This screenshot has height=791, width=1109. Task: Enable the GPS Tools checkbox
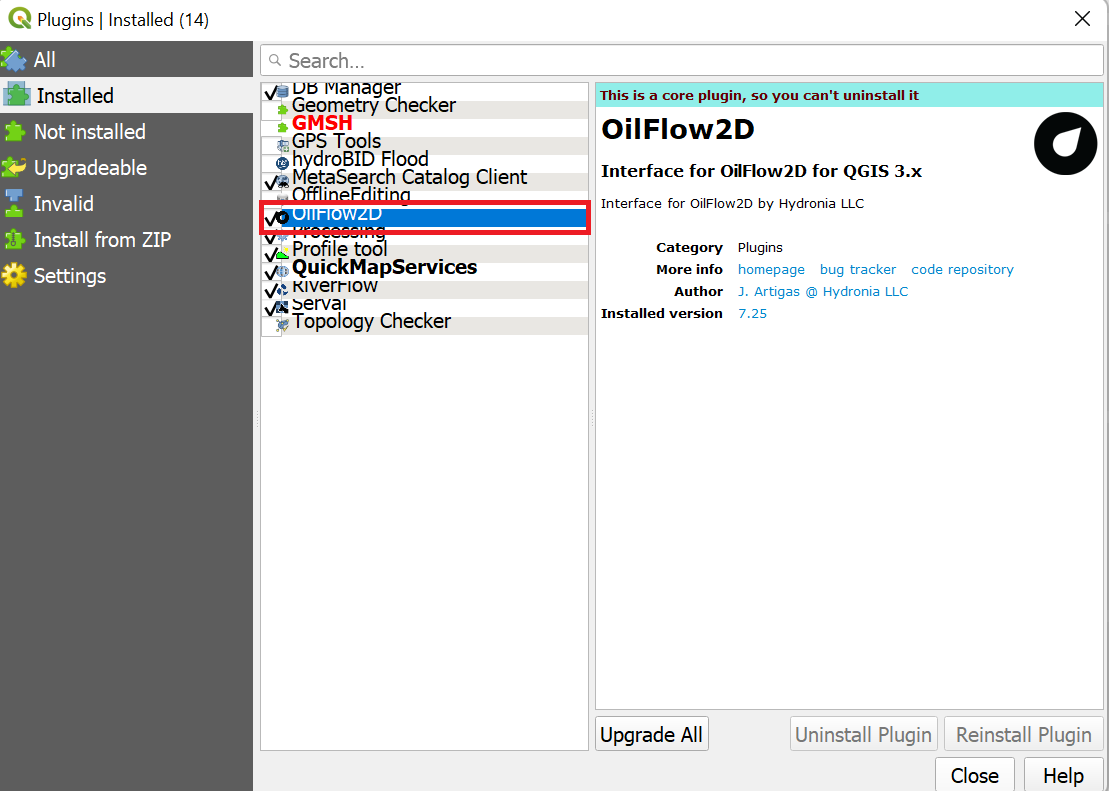coord(269,146)
